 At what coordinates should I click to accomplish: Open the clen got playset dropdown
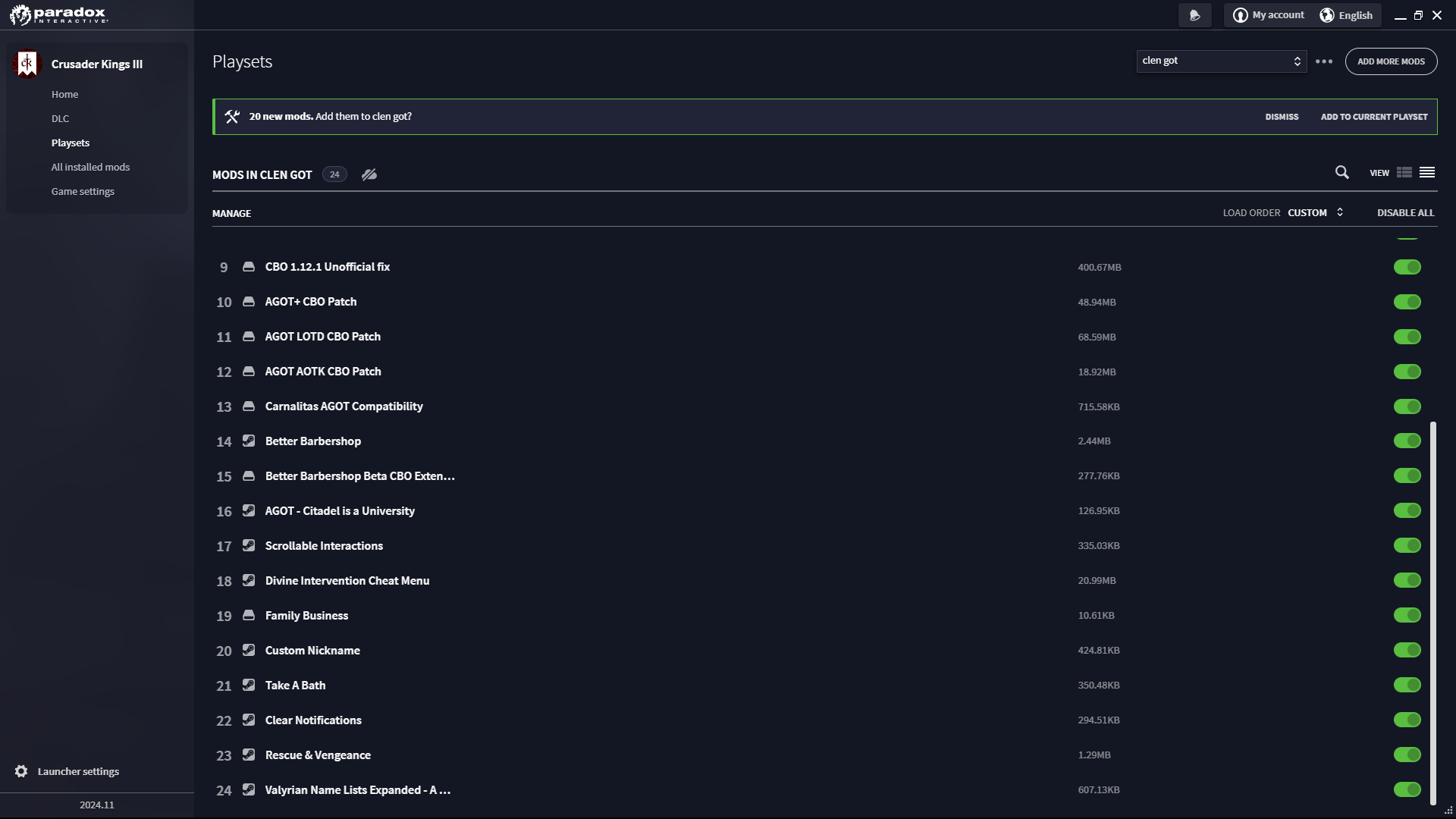click(1222, 61)
